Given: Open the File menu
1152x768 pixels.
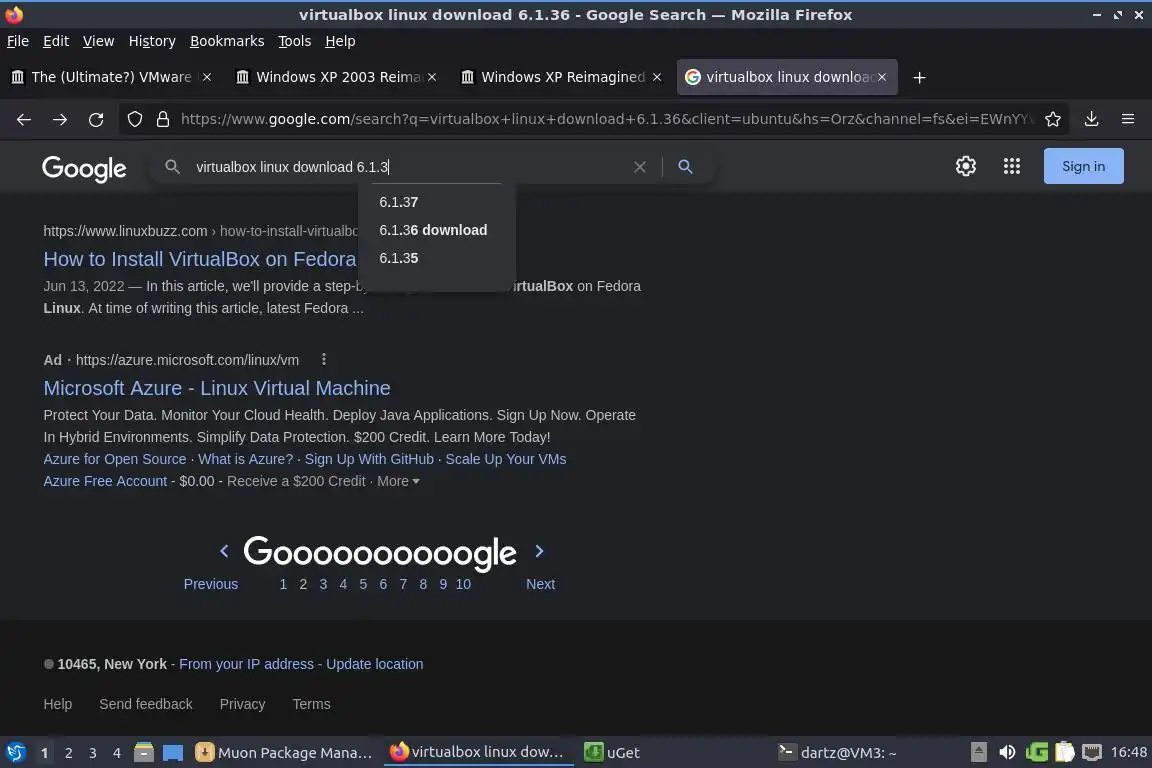Looking at the screenshot, I should click(x=18, y=41).
